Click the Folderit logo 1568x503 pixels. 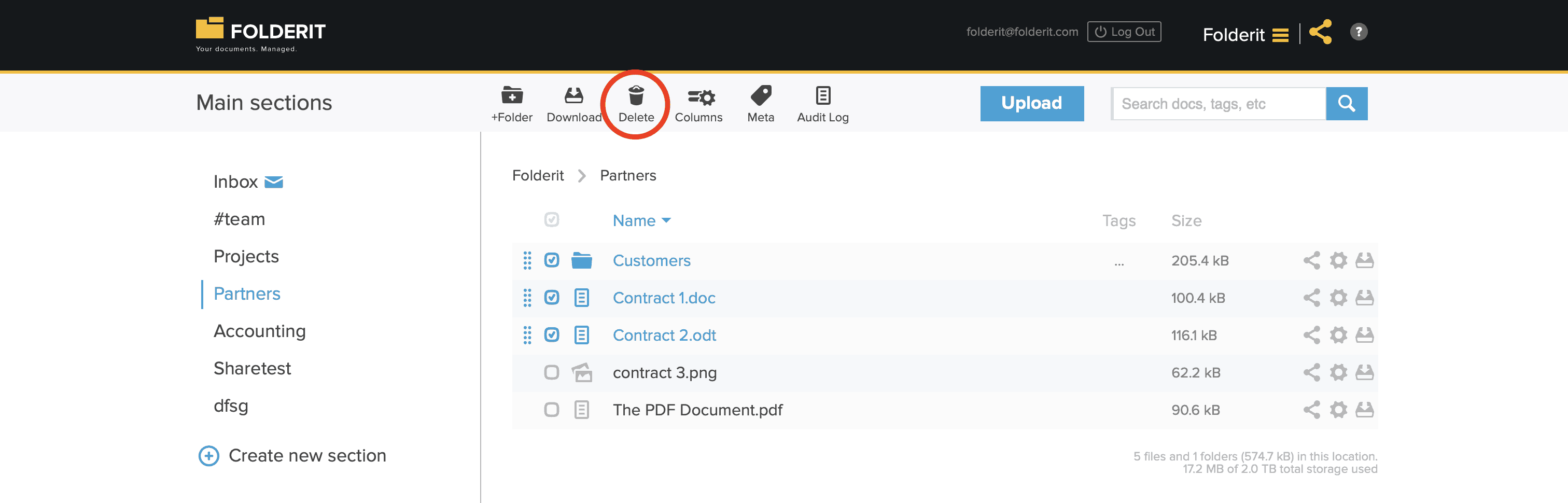pos(260,34)
